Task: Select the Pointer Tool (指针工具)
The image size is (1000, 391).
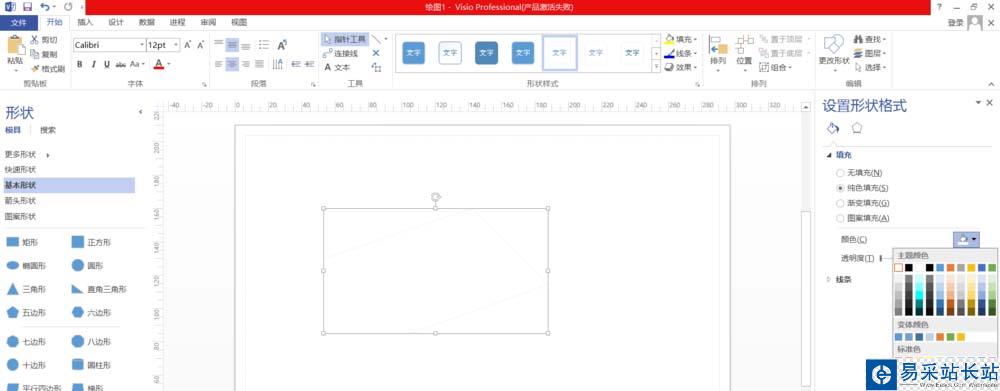Action: pyautogui.click(x=344, y=40)
